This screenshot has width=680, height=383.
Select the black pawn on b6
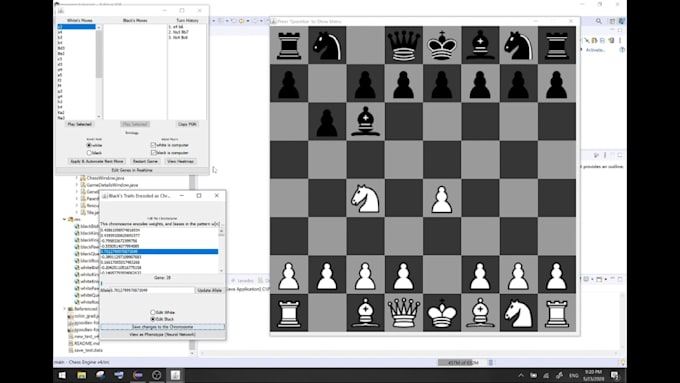tap(327, 122)
